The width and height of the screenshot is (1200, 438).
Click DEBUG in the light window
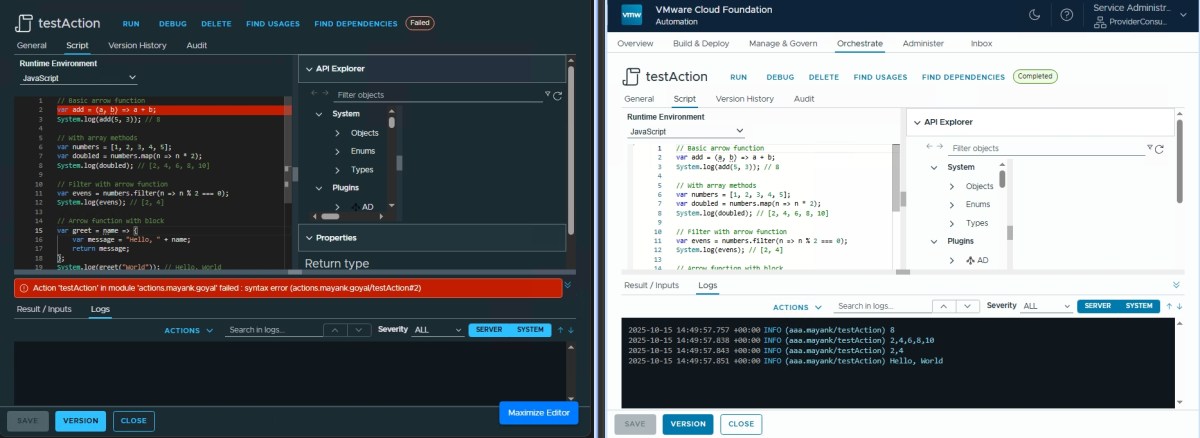(x=780, y=77)
